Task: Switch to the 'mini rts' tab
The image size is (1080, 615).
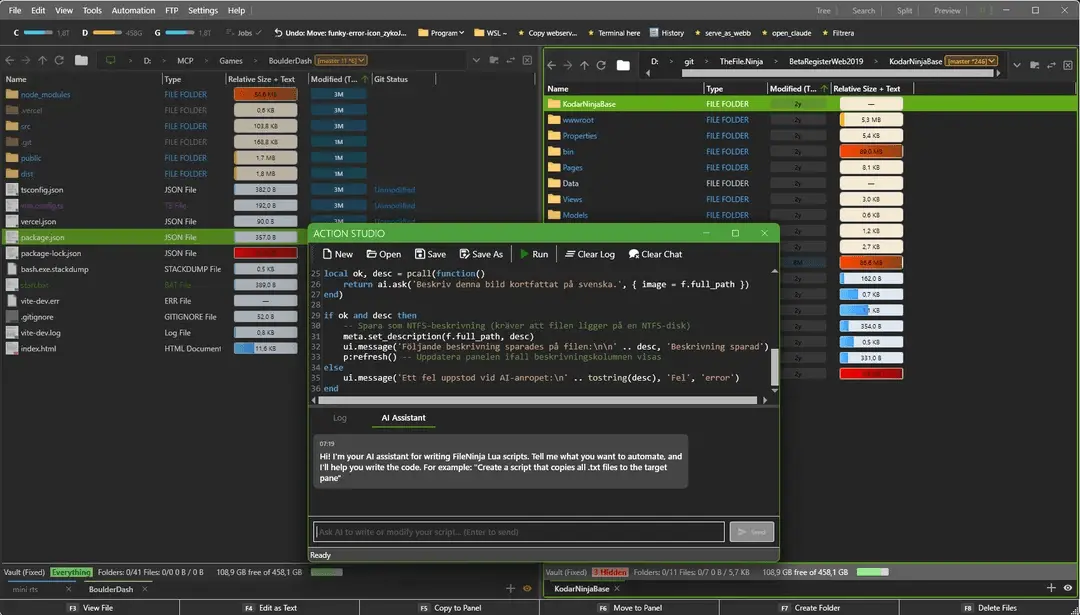Action: (25, 590)
